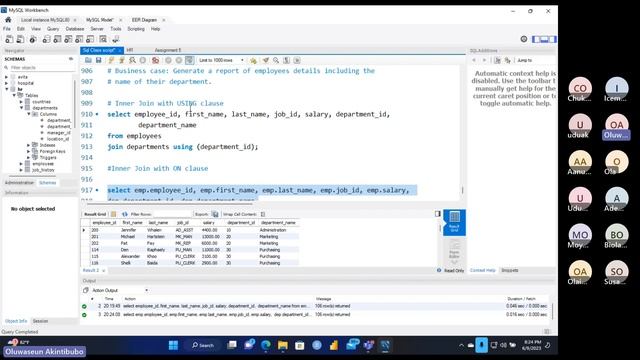Image resolution: width=640 pixels, height=360 pixels.
Task: Open the Limit to 1000 rows dropdown
Action: click(222, 60)
